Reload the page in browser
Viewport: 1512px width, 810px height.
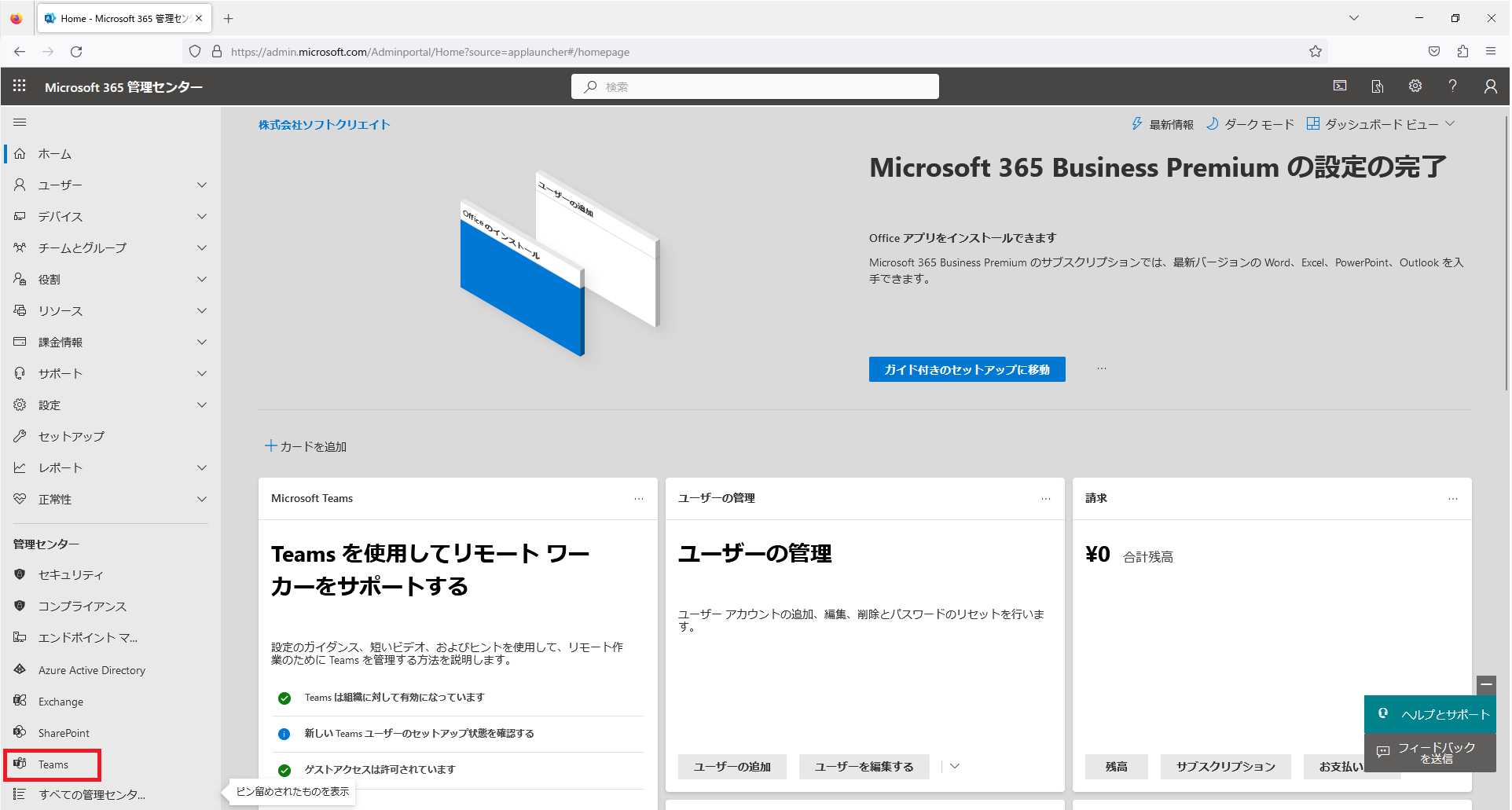click(x=76, y=52)
